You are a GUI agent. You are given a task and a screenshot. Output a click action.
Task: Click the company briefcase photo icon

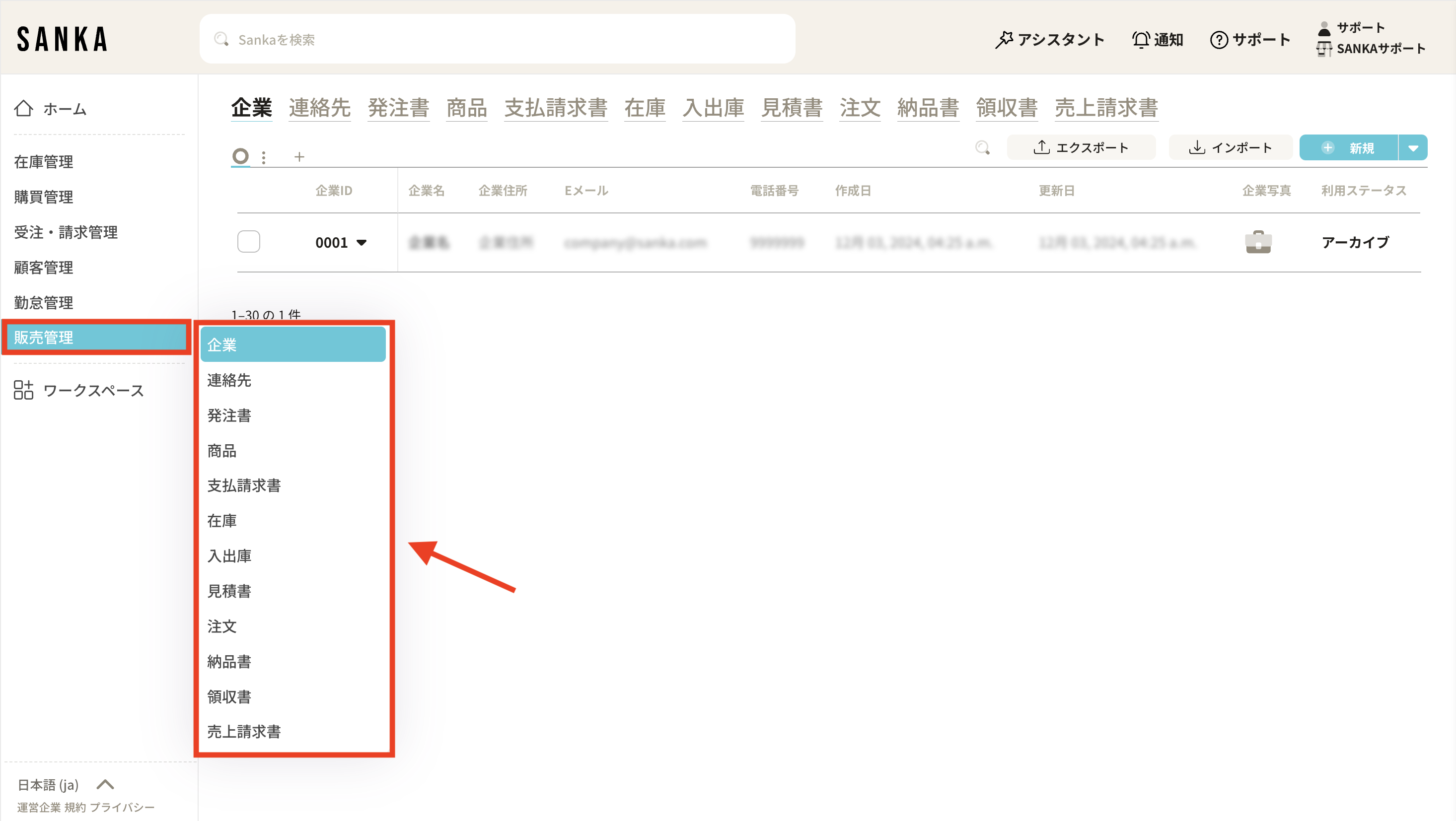[1258, 242]
